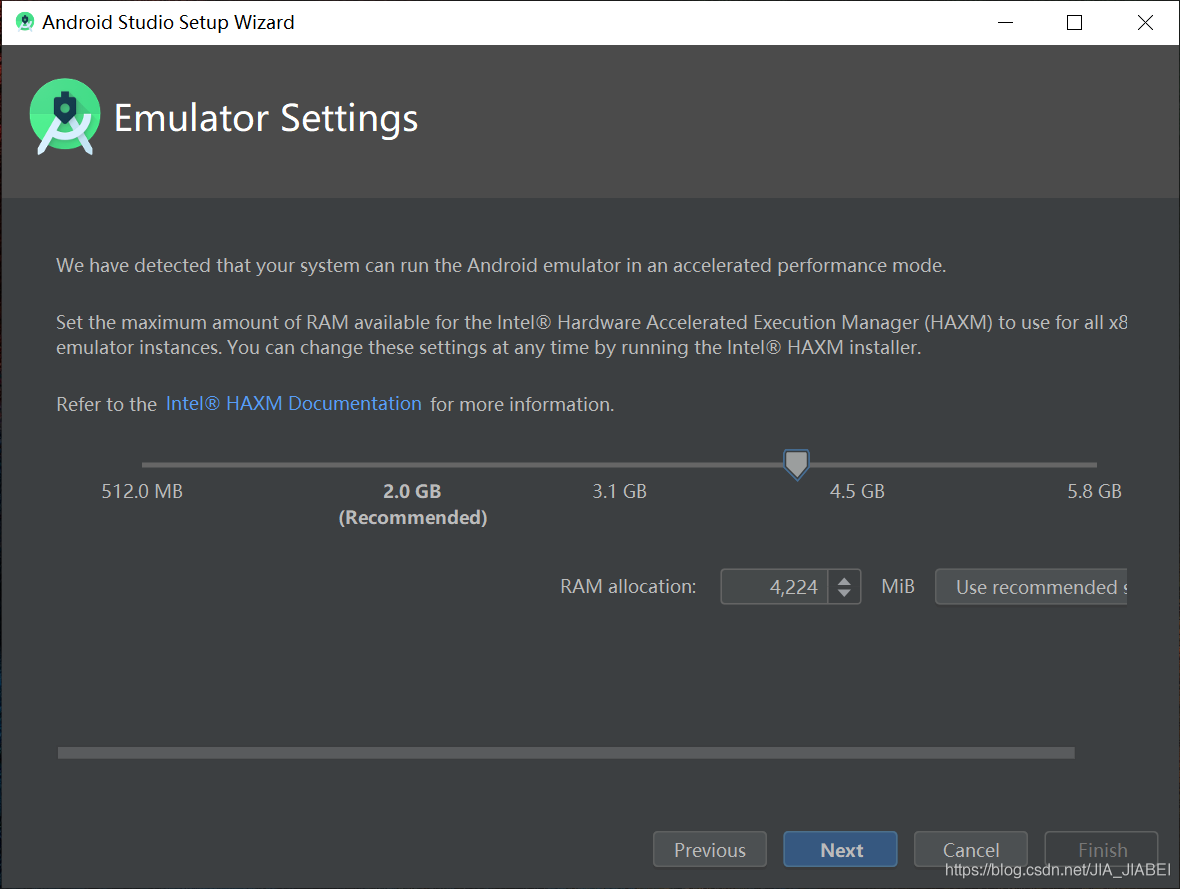Click the 512.0 MB slider label
This screenshot has width=1180, height=889.
click(x=142, y=492)
